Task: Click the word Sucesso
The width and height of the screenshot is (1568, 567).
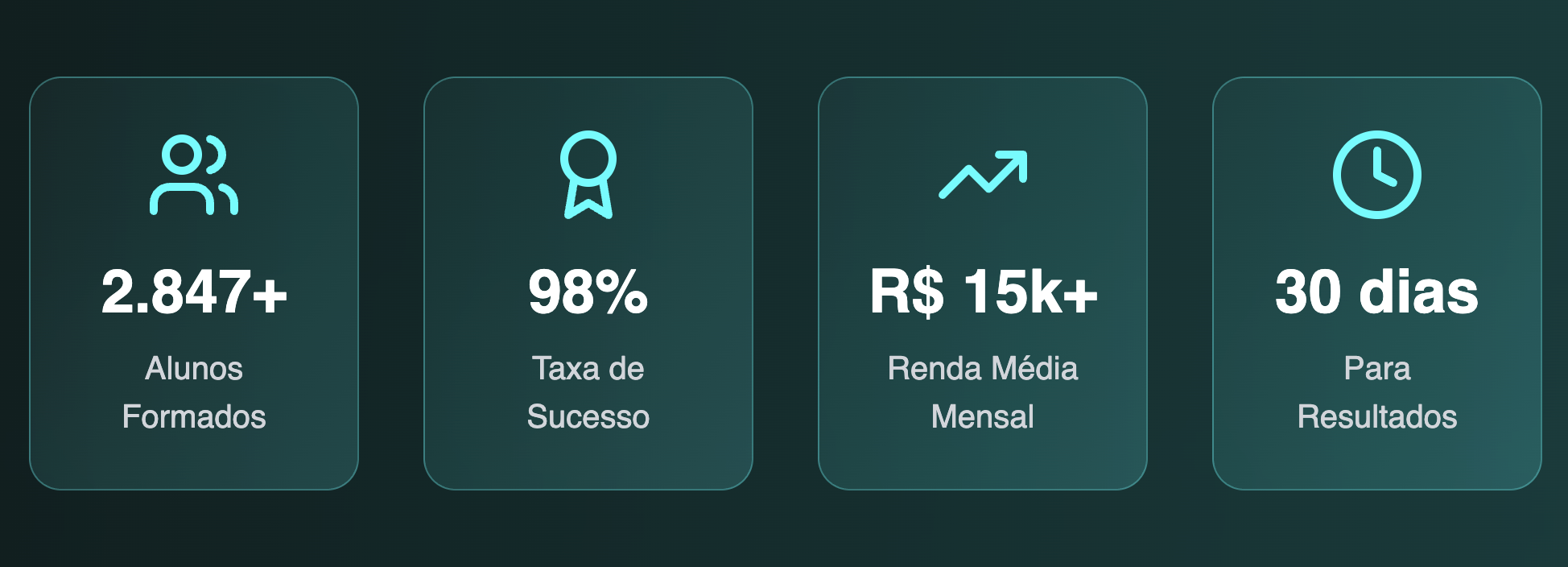Action: (588, 417)
